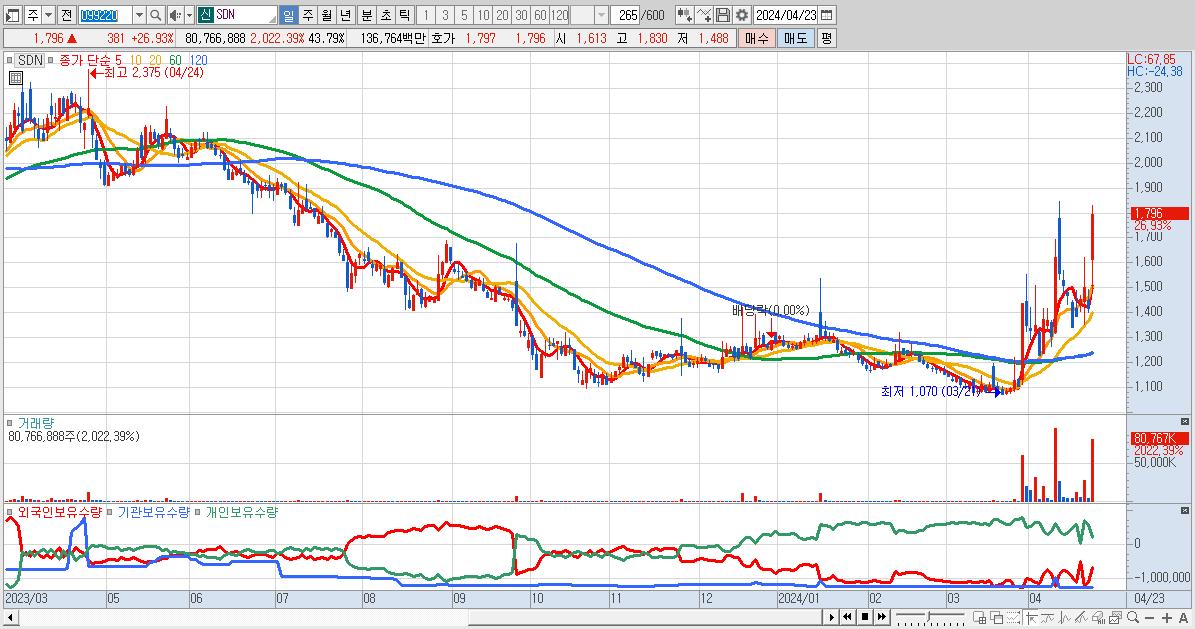Image resolution: width=1195 pixels, height=629 pixels.
Task: Click the bottom horizontal chart scrollbar
Action: point(412,617)
